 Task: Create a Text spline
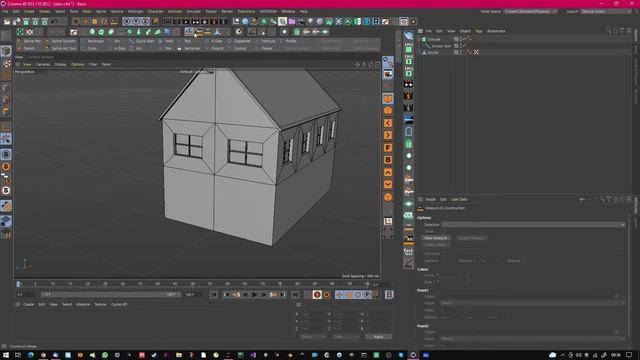[184, 41]
